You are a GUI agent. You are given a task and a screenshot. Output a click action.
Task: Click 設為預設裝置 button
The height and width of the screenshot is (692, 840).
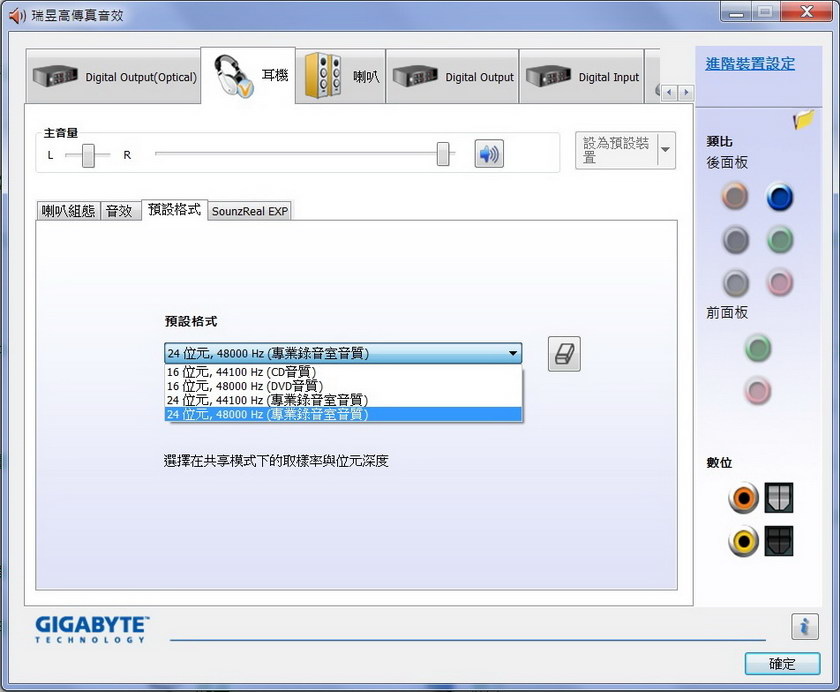point(616,150)
